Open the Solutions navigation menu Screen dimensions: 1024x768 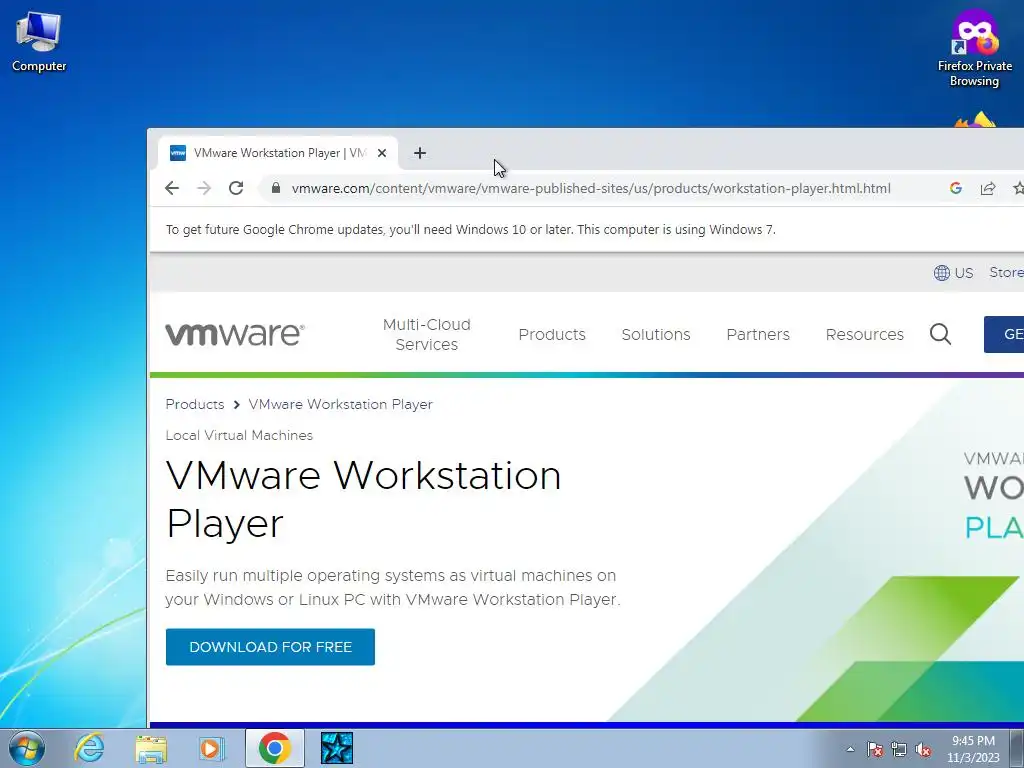click(656, 334)
